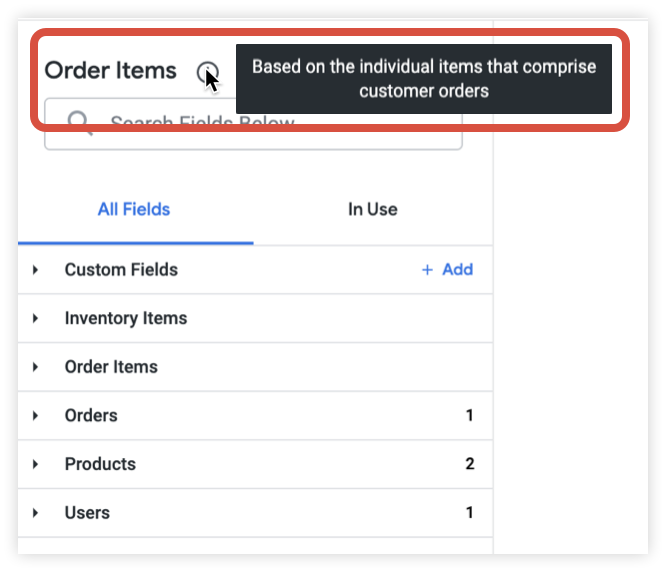Switch to the All Fields tab
666x572 pixels.
[134, 209]
